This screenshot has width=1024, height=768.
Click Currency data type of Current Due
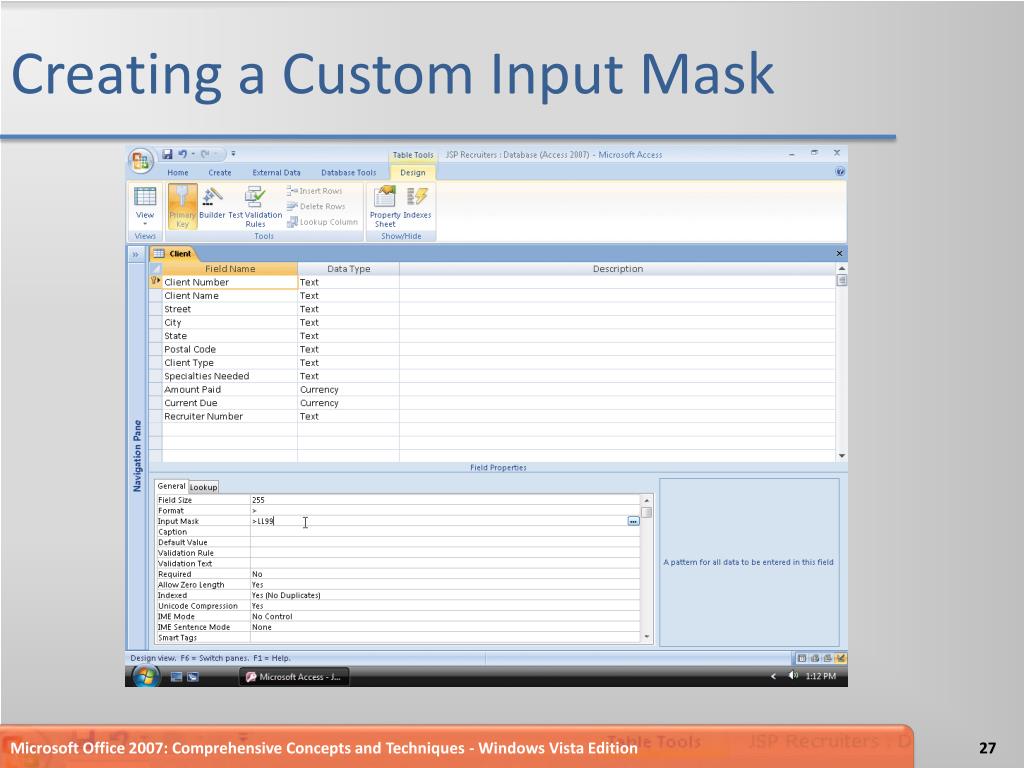click(x=348, y=403)
